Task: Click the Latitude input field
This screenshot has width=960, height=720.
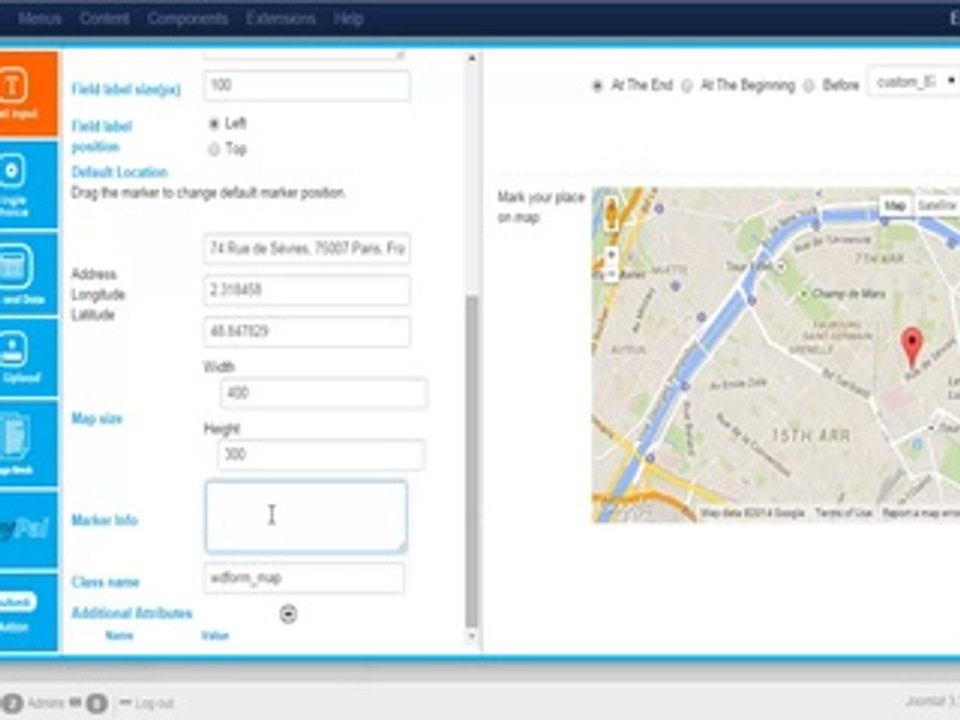Action: pyautogui.click(x=307, y=332)
